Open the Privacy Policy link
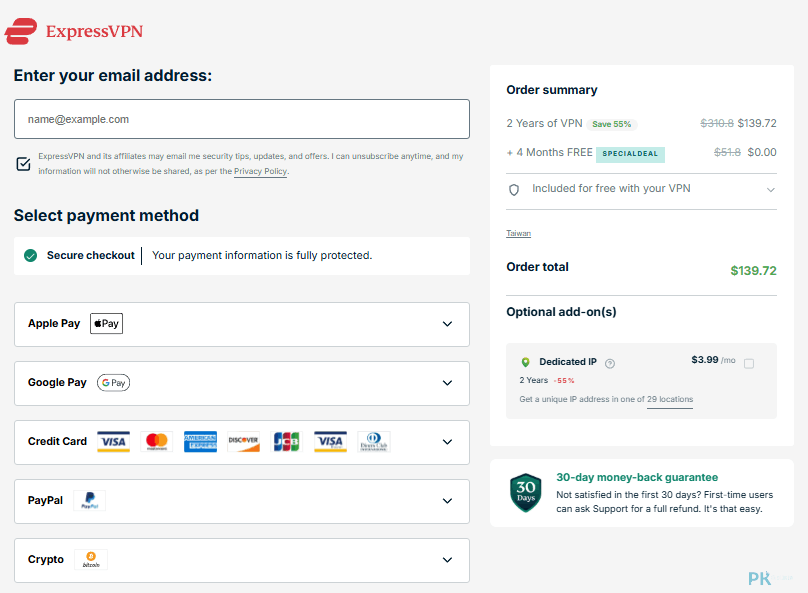808x593 pixels. [260, 171]
